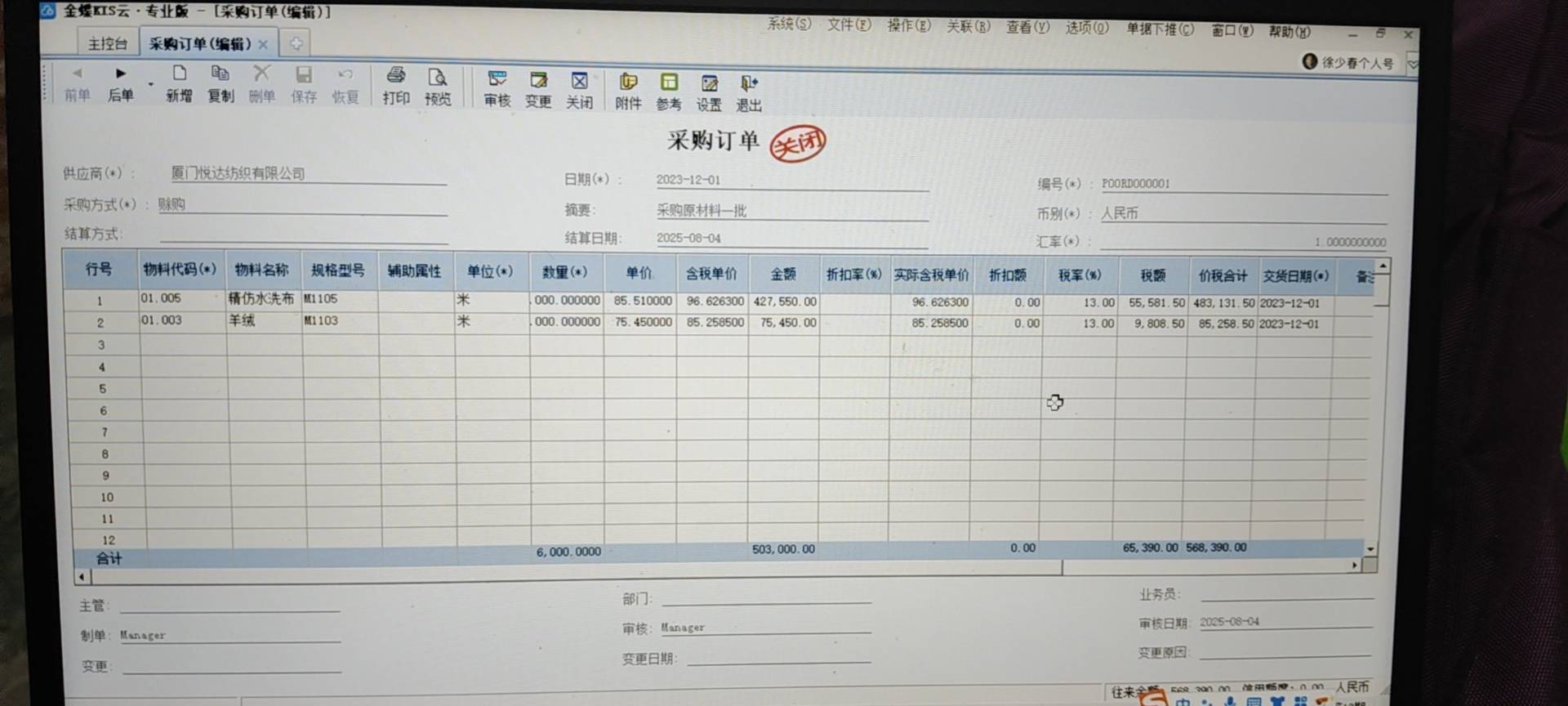
Task: Delete order using 删单 icon
Action: coord(261,85)
